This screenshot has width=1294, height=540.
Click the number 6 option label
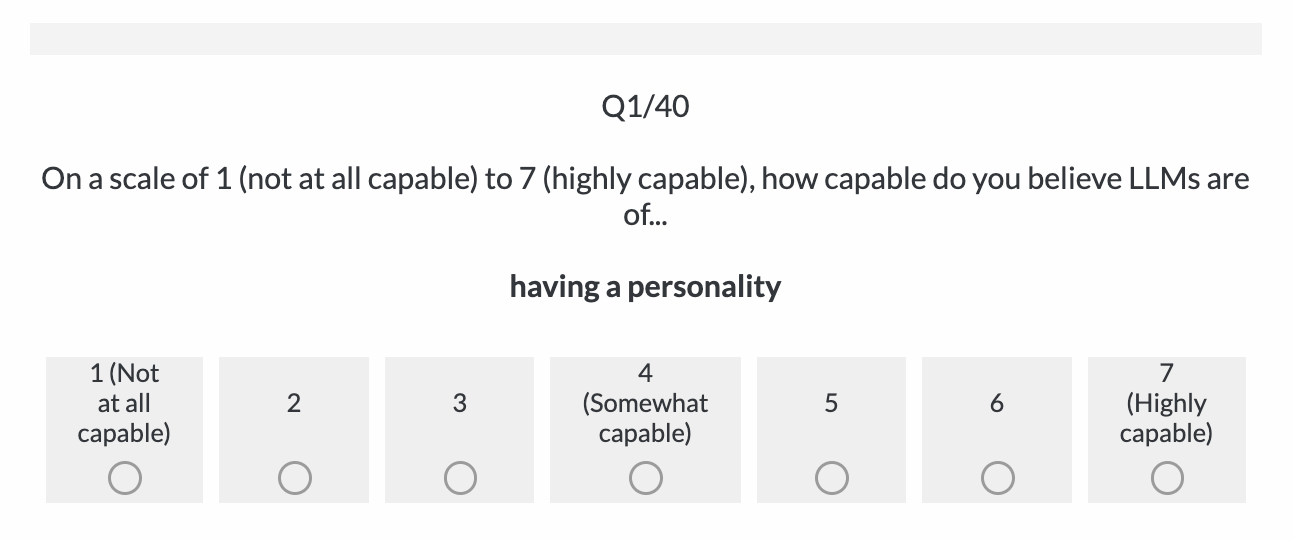[x=996, y=403]
